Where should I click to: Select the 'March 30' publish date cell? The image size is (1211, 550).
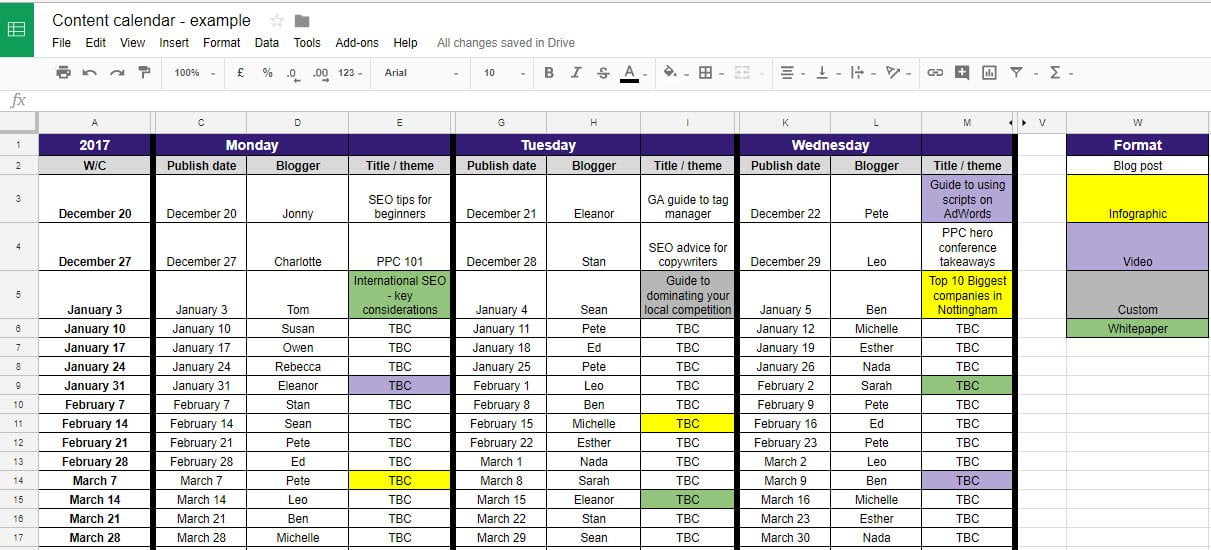(785, 537)
